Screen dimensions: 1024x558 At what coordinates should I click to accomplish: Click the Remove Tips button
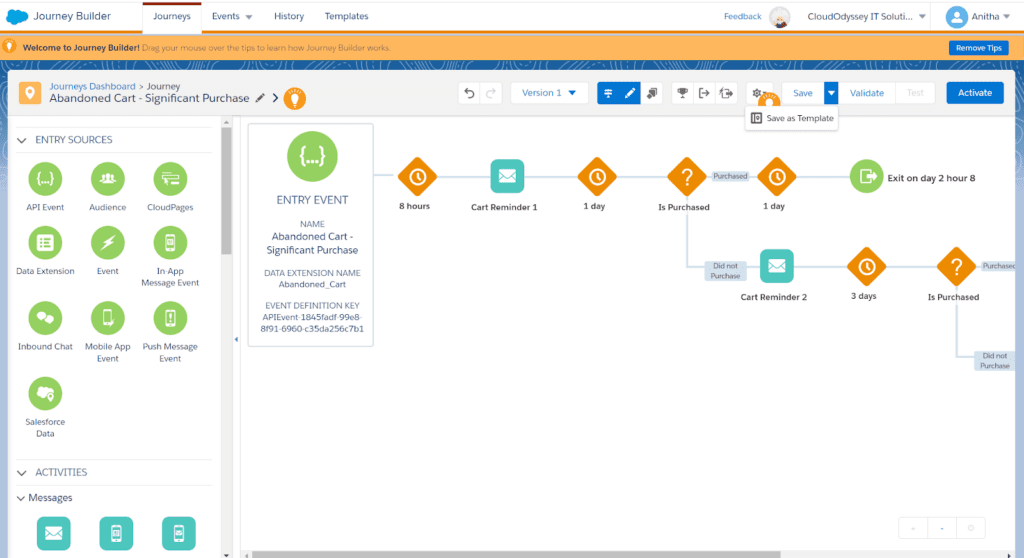click(x=978, y=48)
